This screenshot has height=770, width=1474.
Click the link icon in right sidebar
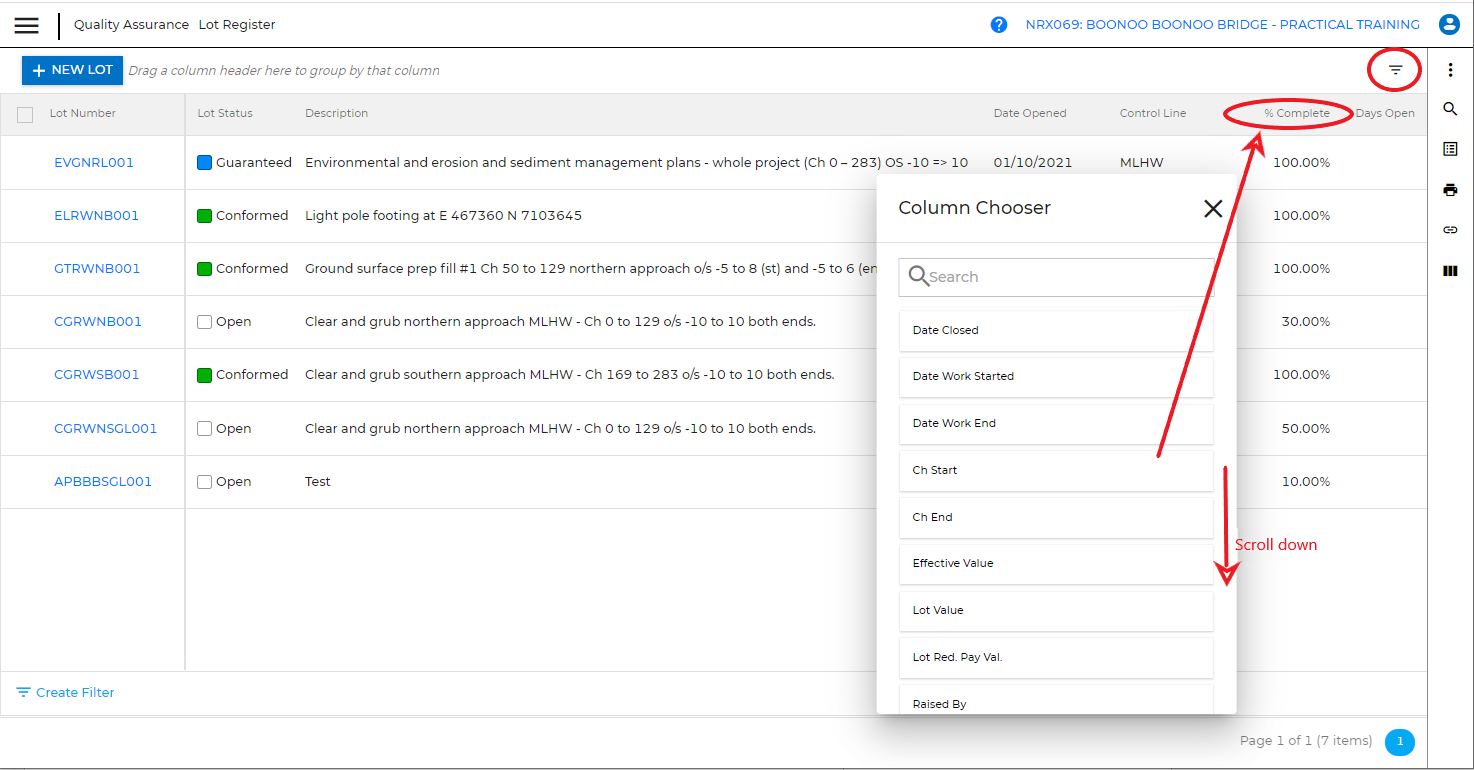[1450, 230]
